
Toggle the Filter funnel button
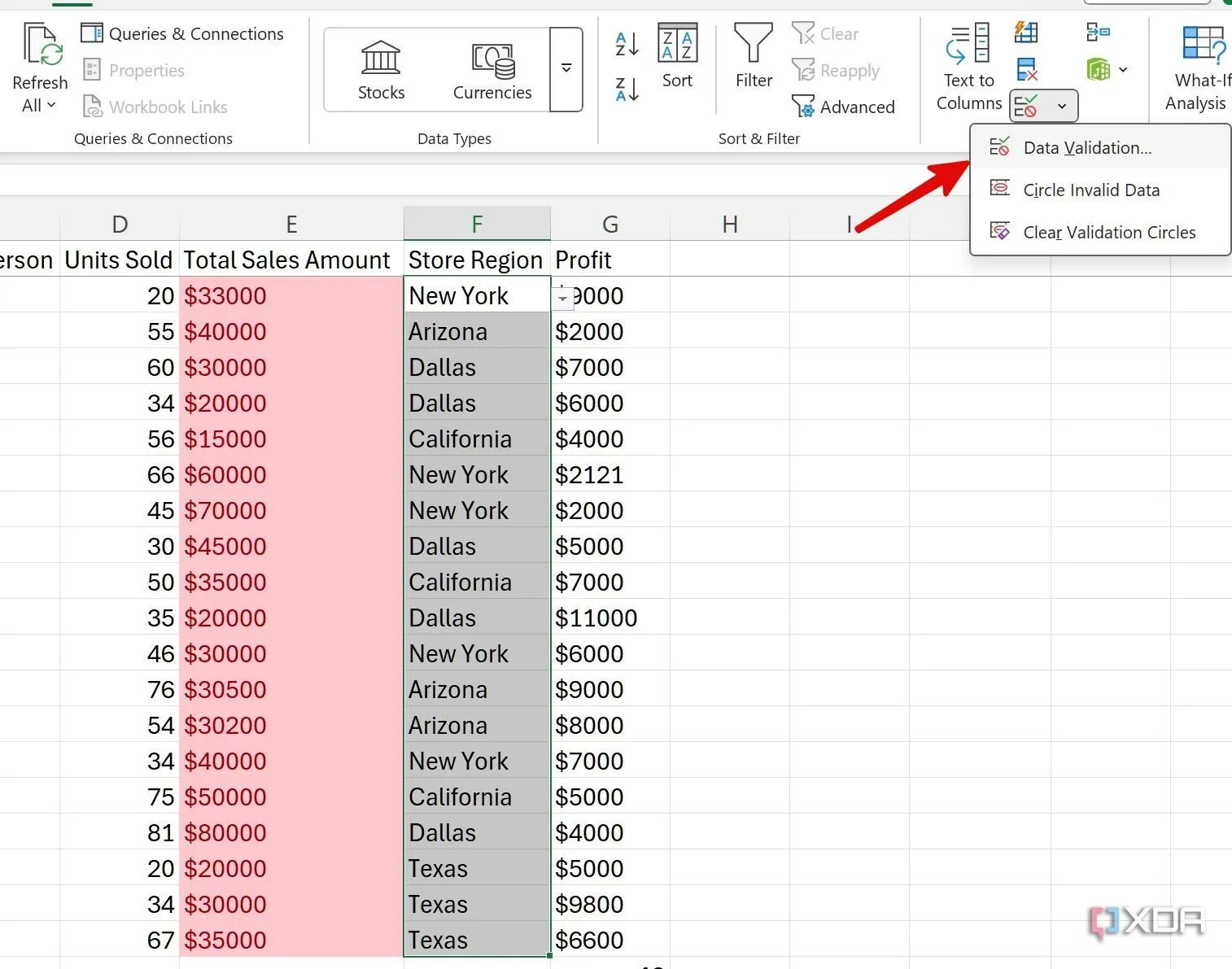(753, 56)
